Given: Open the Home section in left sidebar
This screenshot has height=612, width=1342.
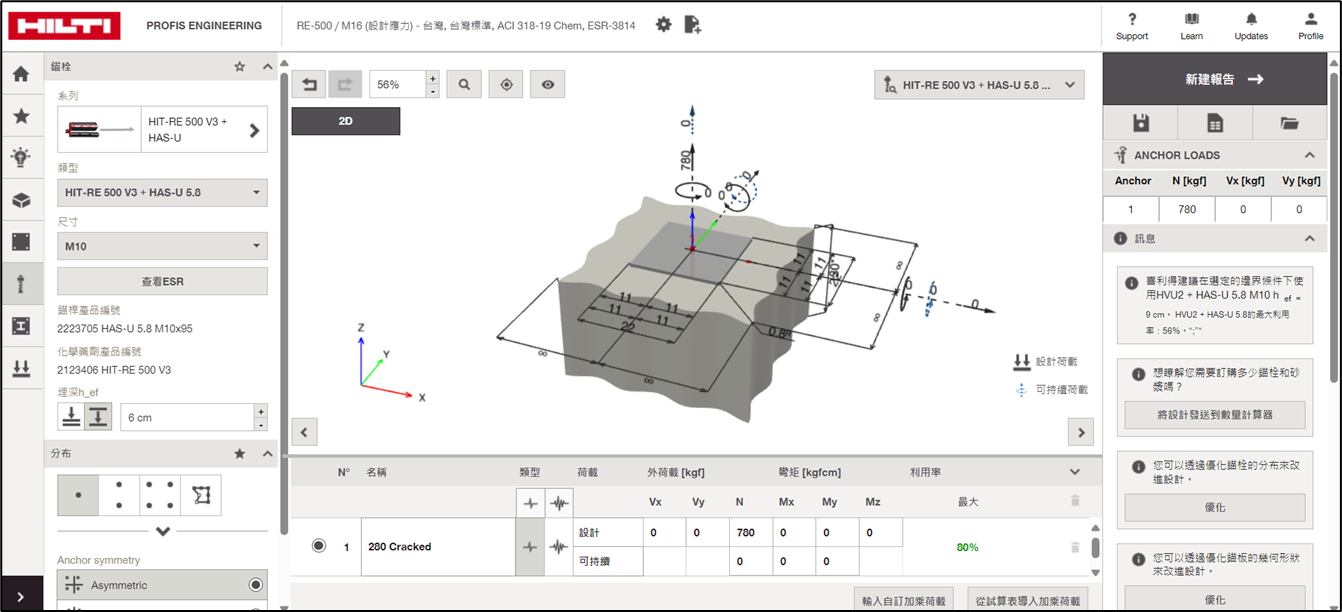Looking at the screenshot, I should (21, 74).
